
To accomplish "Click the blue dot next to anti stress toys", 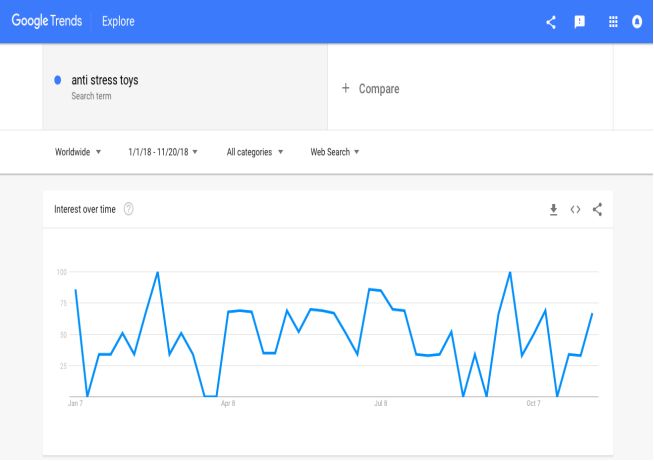I will click(58, 80).
